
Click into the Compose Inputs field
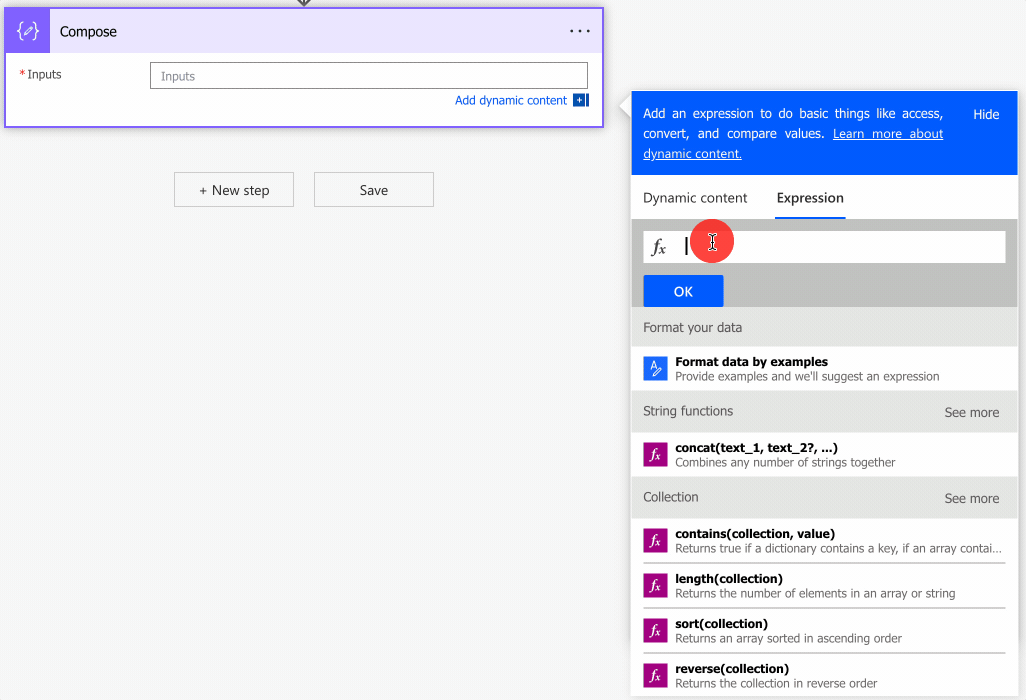(x=368, y=76)
